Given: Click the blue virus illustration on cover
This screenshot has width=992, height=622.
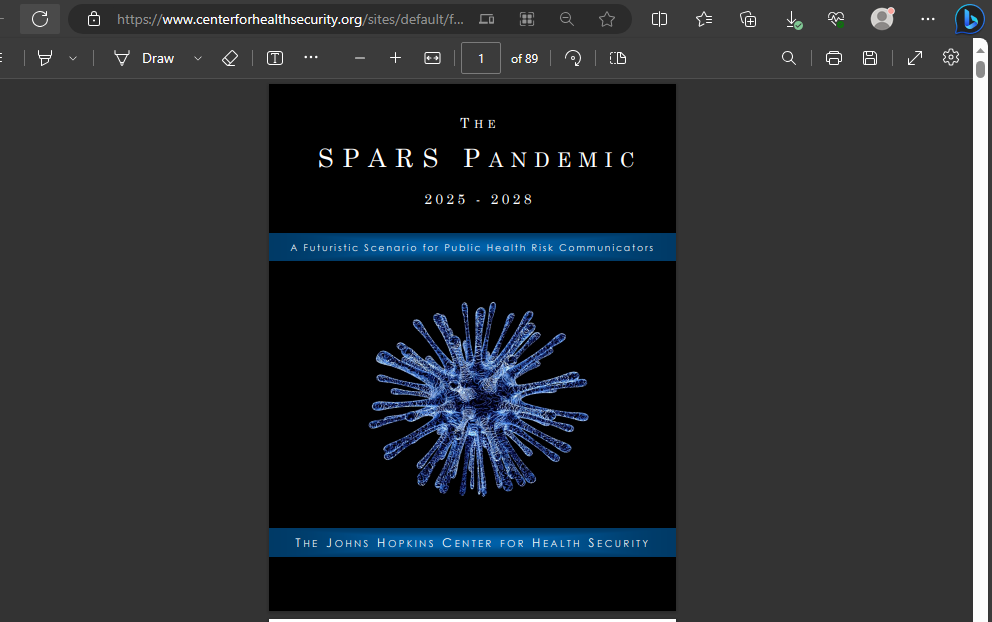Looking at the screenshot, I should coord(478,398).
